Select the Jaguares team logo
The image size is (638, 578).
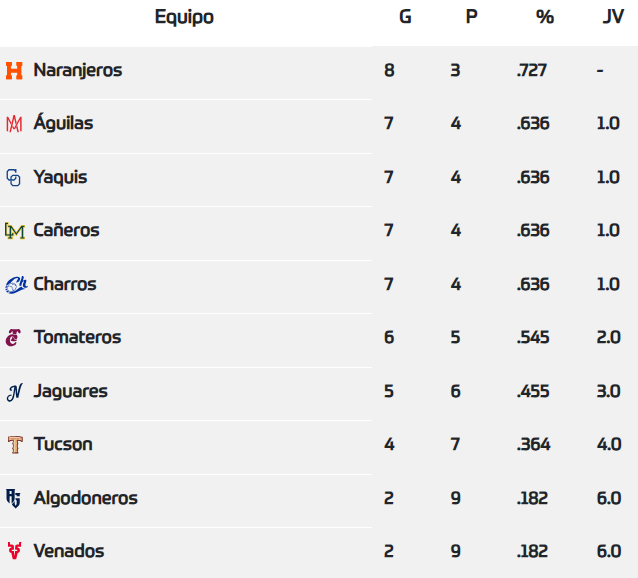[14, 392]
